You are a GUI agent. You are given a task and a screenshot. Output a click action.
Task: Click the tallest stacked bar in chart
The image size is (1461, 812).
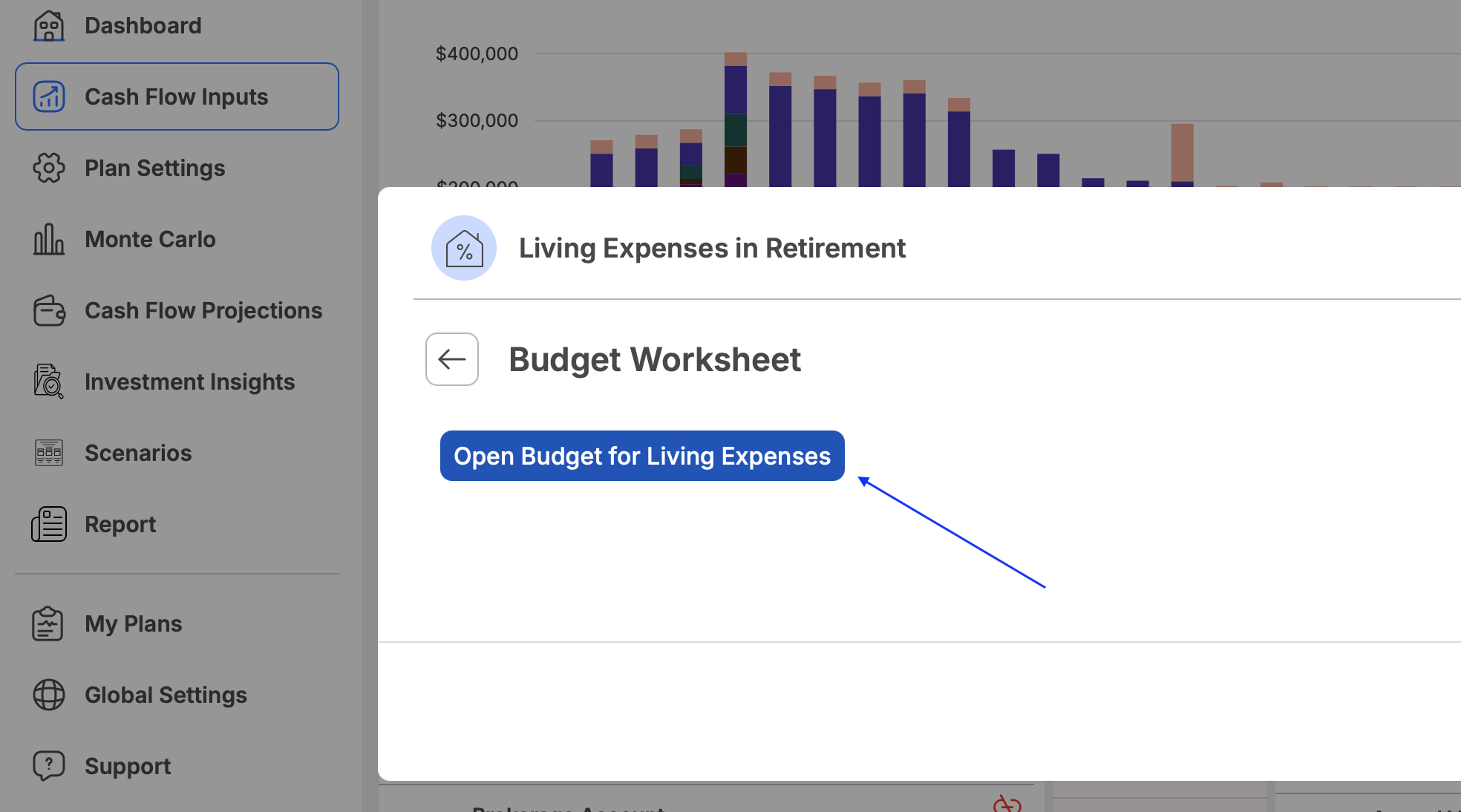(736, 119)
